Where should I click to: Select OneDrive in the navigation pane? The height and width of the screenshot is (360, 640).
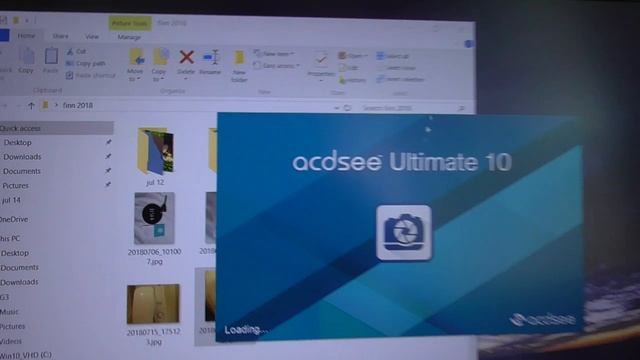click(x=14, y=220)
